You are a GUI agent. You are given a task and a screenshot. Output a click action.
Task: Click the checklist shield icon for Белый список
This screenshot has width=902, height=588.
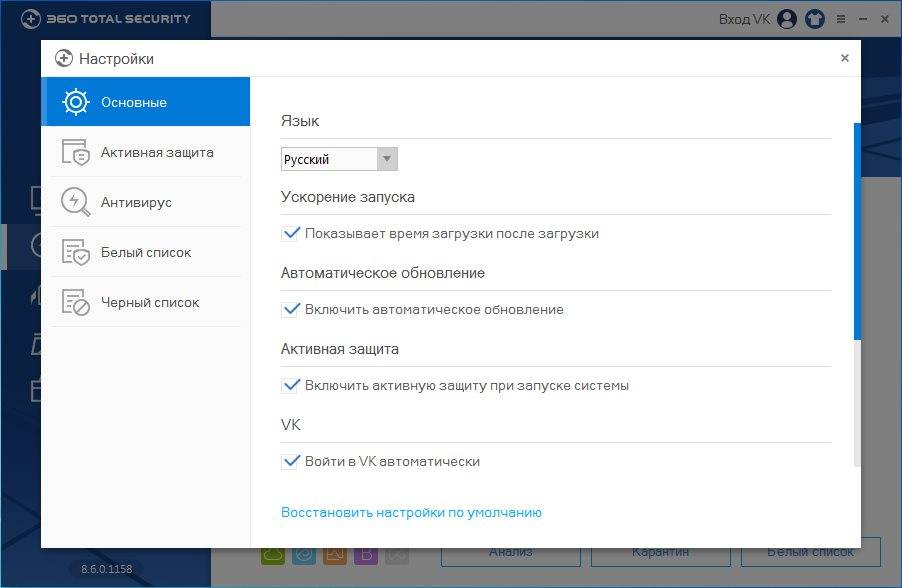(76, 252)
